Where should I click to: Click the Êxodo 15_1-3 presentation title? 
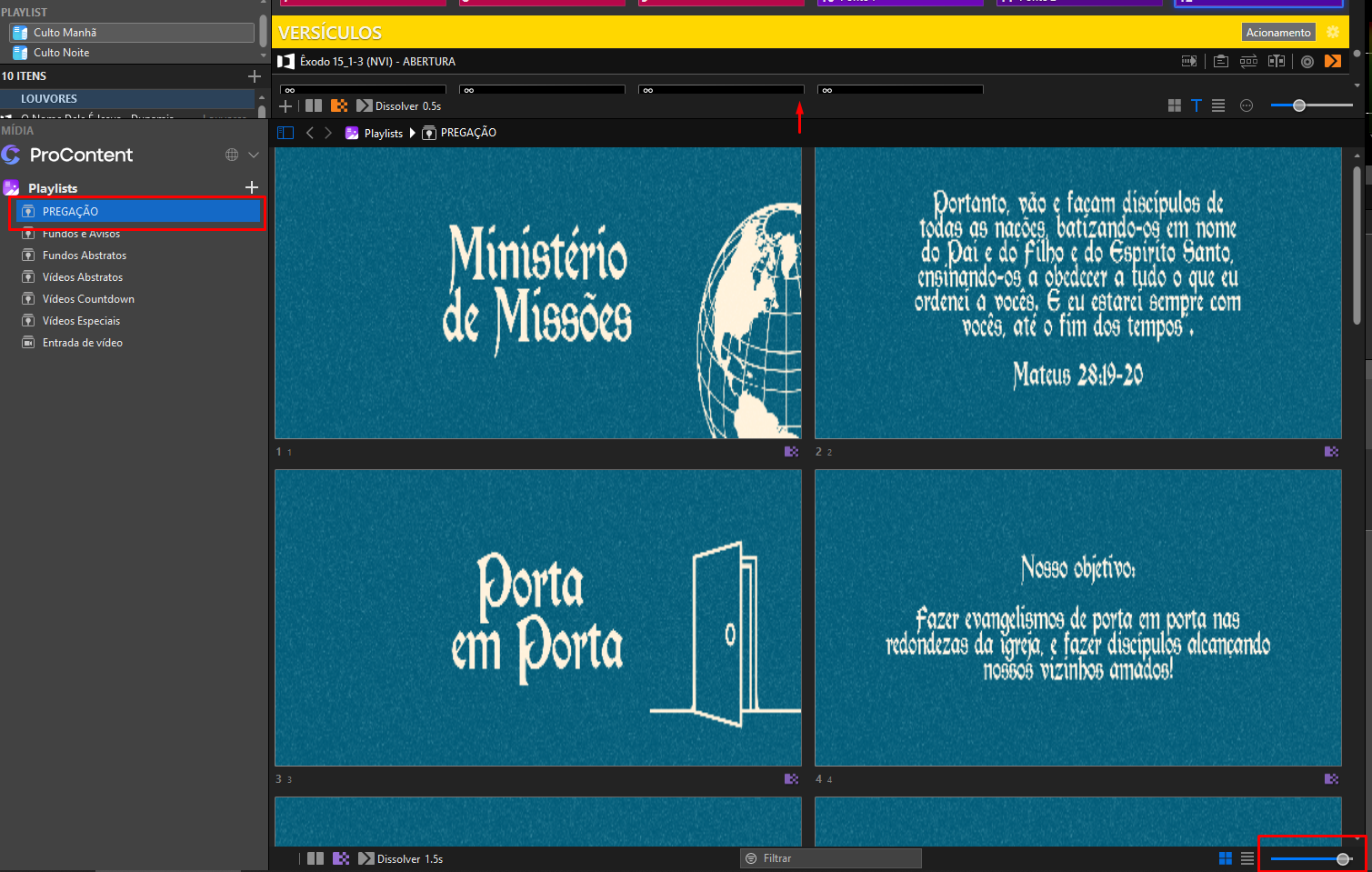(377, 62)
